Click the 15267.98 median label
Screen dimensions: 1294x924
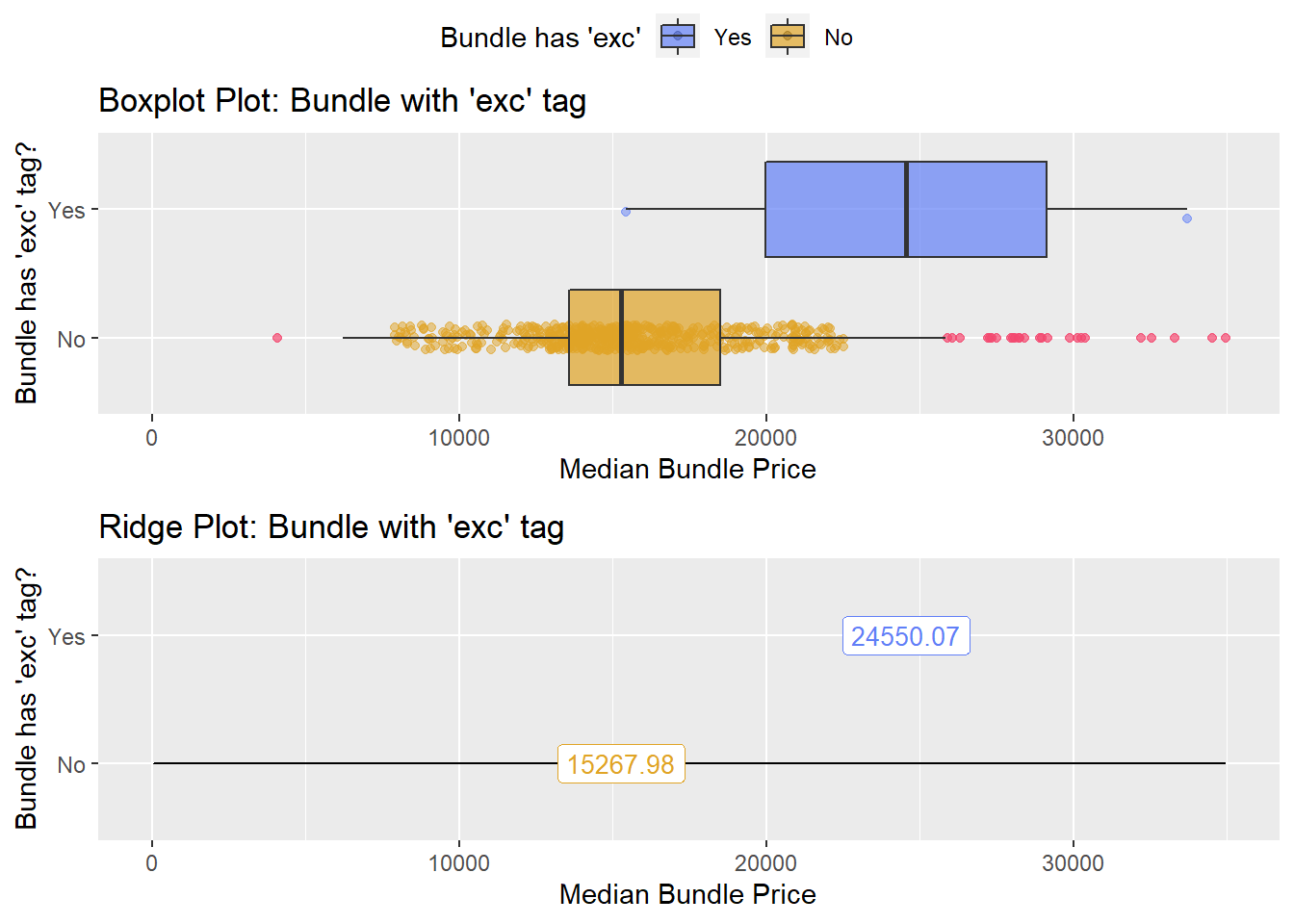tap(621, 764)
